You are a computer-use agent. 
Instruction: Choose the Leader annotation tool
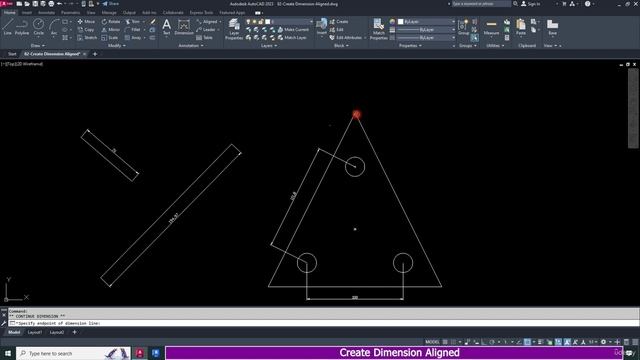point(206,29)
